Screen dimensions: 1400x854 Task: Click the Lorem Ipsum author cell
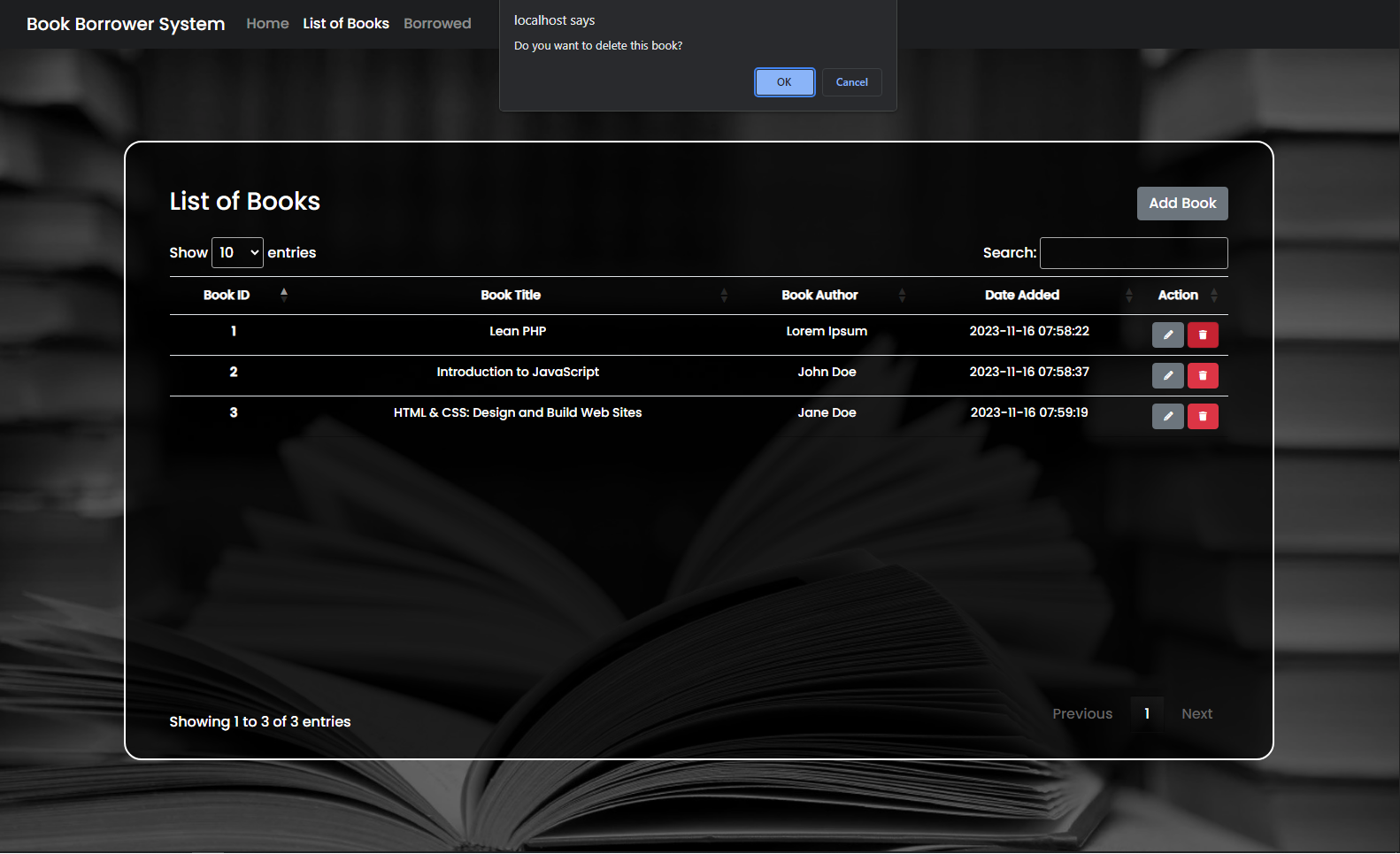[x=827, y=331]
